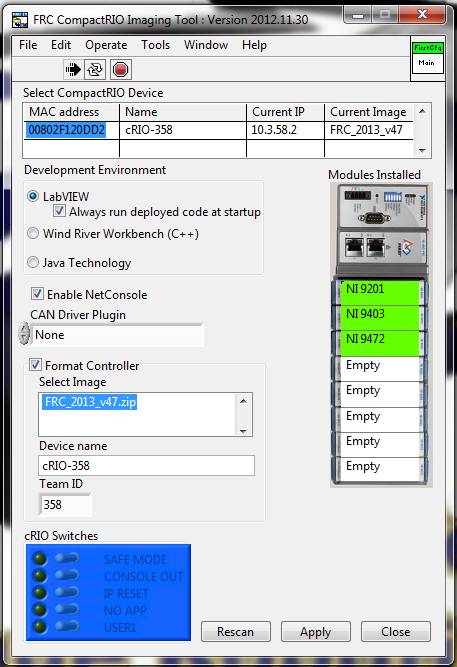Viewport: 457px width, 667px height.
Task: Open the Operate menu
Action: click(106, 45)
